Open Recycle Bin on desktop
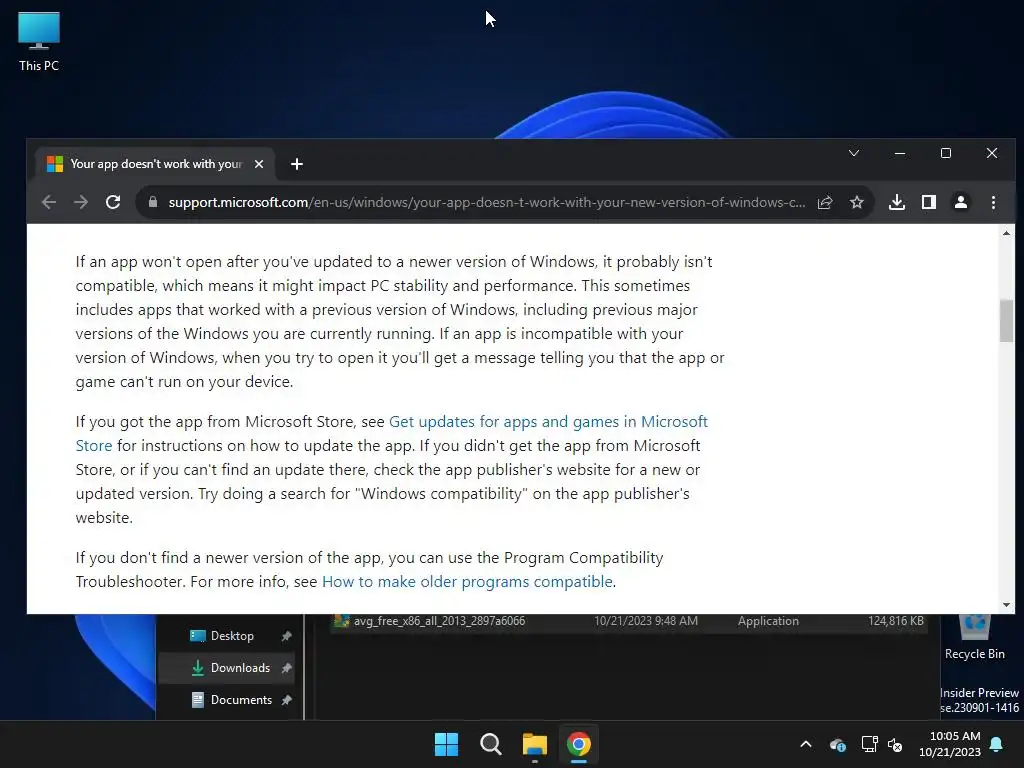The image size is (1024, 768). click(x=974, y=638)
